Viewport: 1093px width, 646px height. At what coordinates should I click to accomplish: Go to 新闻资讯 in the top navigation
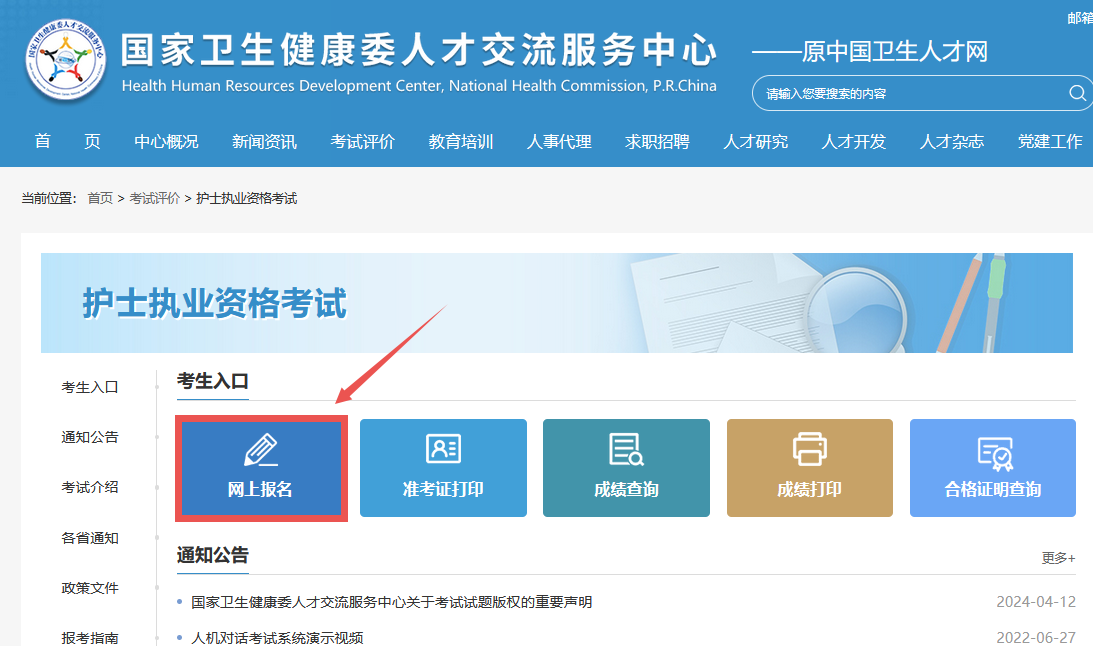click(264, 142)
